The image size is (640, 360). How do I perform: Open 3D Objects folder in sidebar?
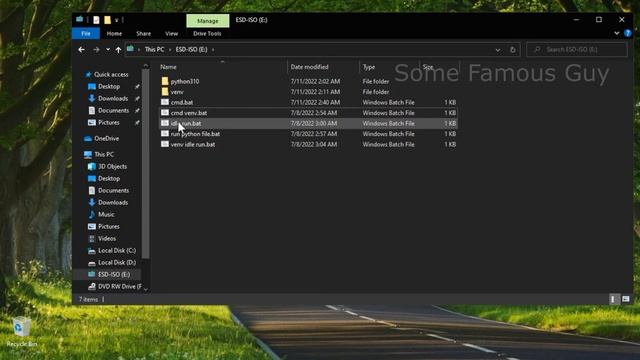112,167
